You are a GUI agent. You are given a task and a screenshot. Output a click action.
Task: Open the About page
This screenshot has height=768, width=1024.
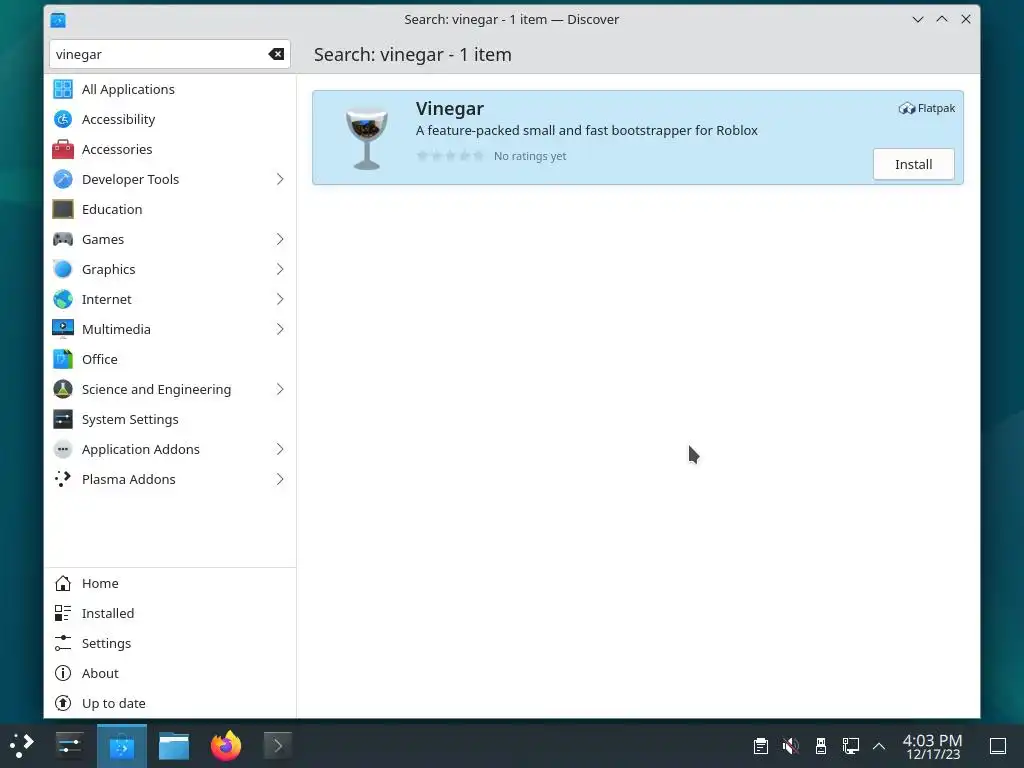[170, 673]
